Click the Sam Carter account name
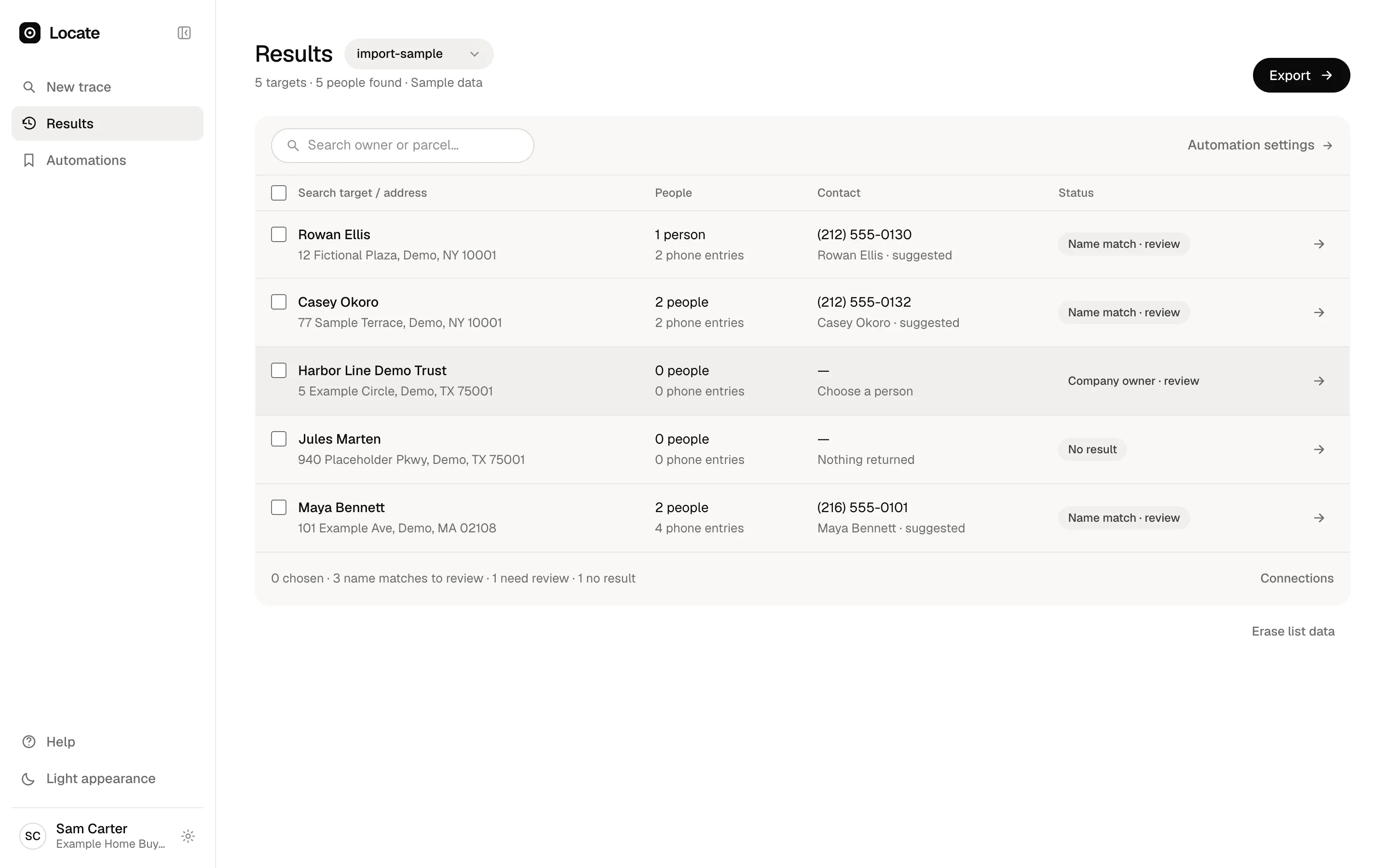Image resolution: width=1389 pixels, height=868 pixels. pos(92,828)
